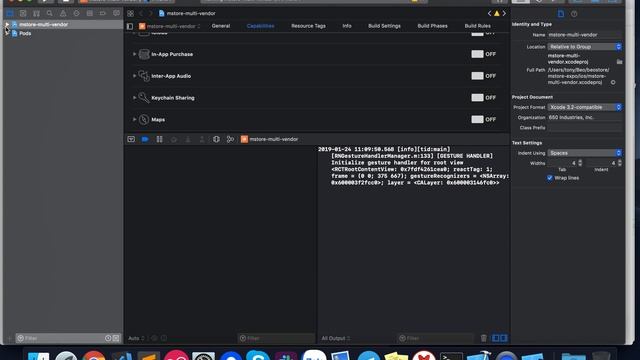This screenshot has height=360, width=640.
Task: Show the File inspector tab
Action: pos(561,14)
